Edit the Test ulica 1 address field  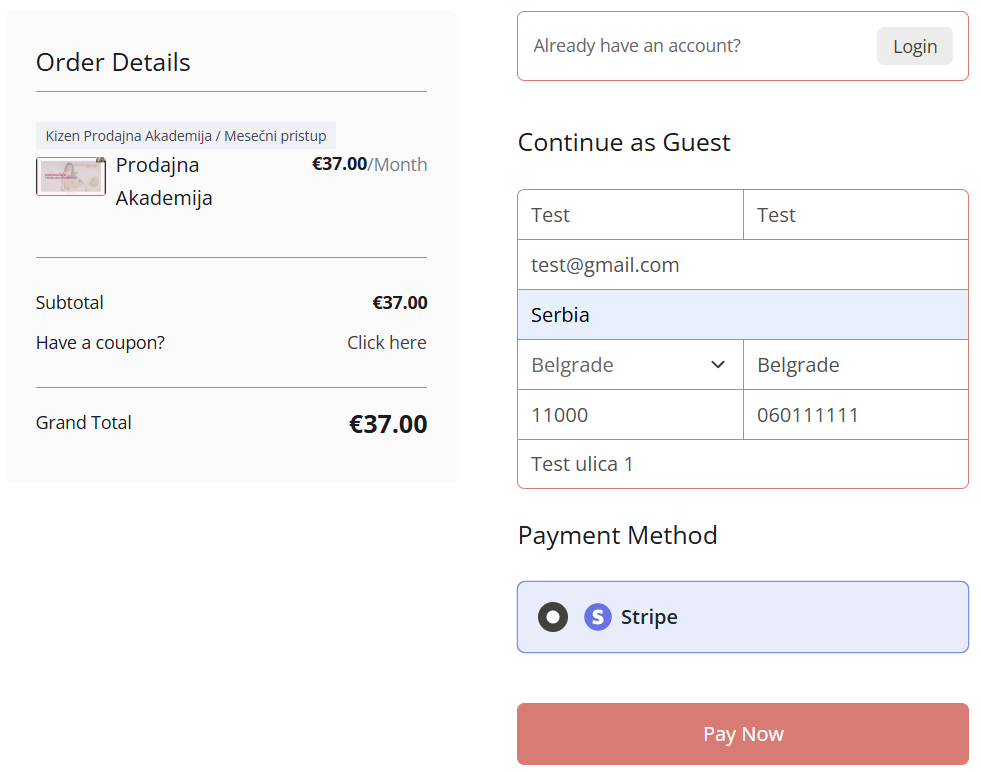[743, 464]
